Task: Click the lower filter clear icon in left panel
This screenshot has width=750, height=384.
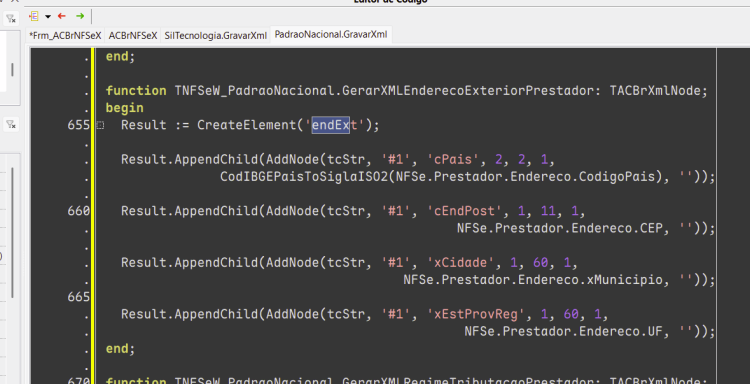Action: tap(10, 125)
